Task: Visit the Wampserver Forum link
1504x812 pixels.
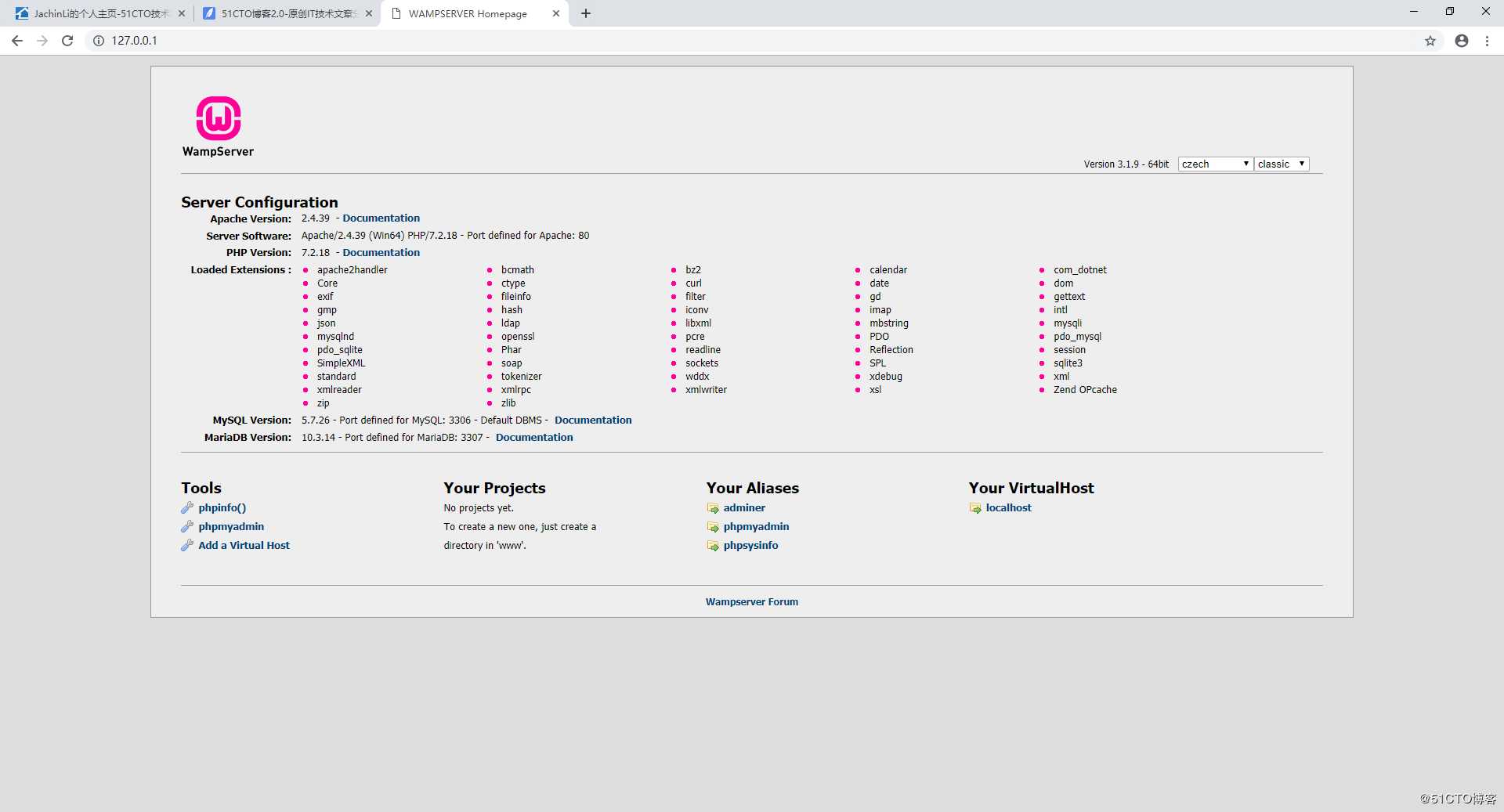Action: pyautogui.click(x=751, y=602)
